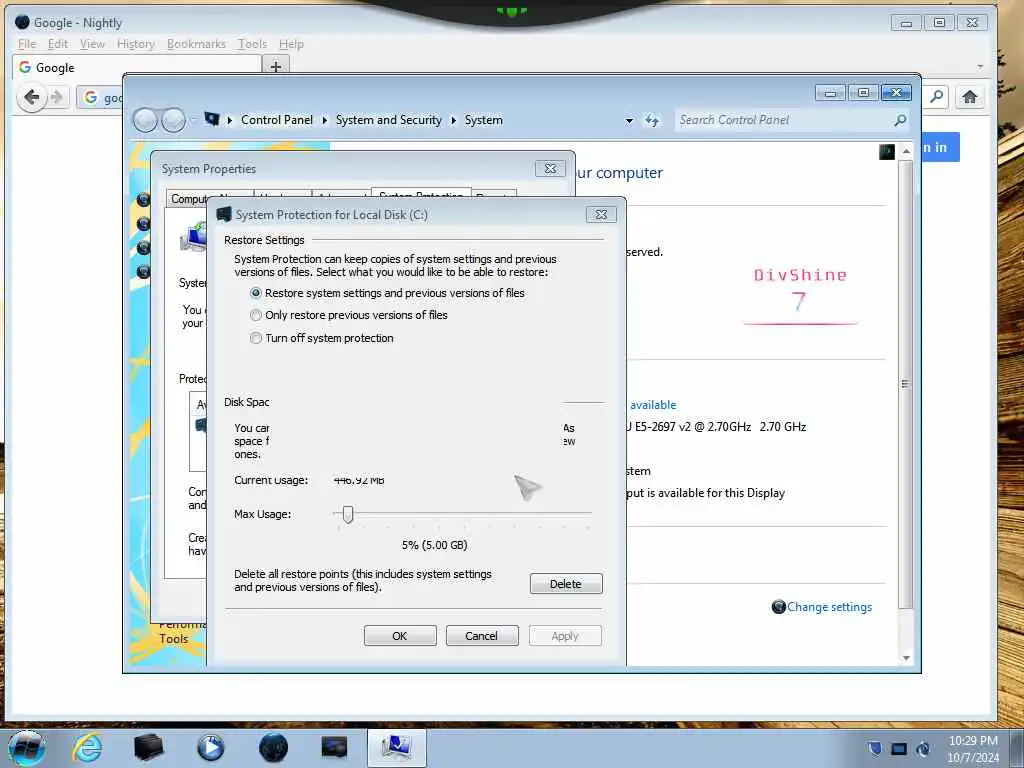Screen dimensions: 1024x768
Task: Select Restore system settings and previous versions radio
Action: click(256, 293)
